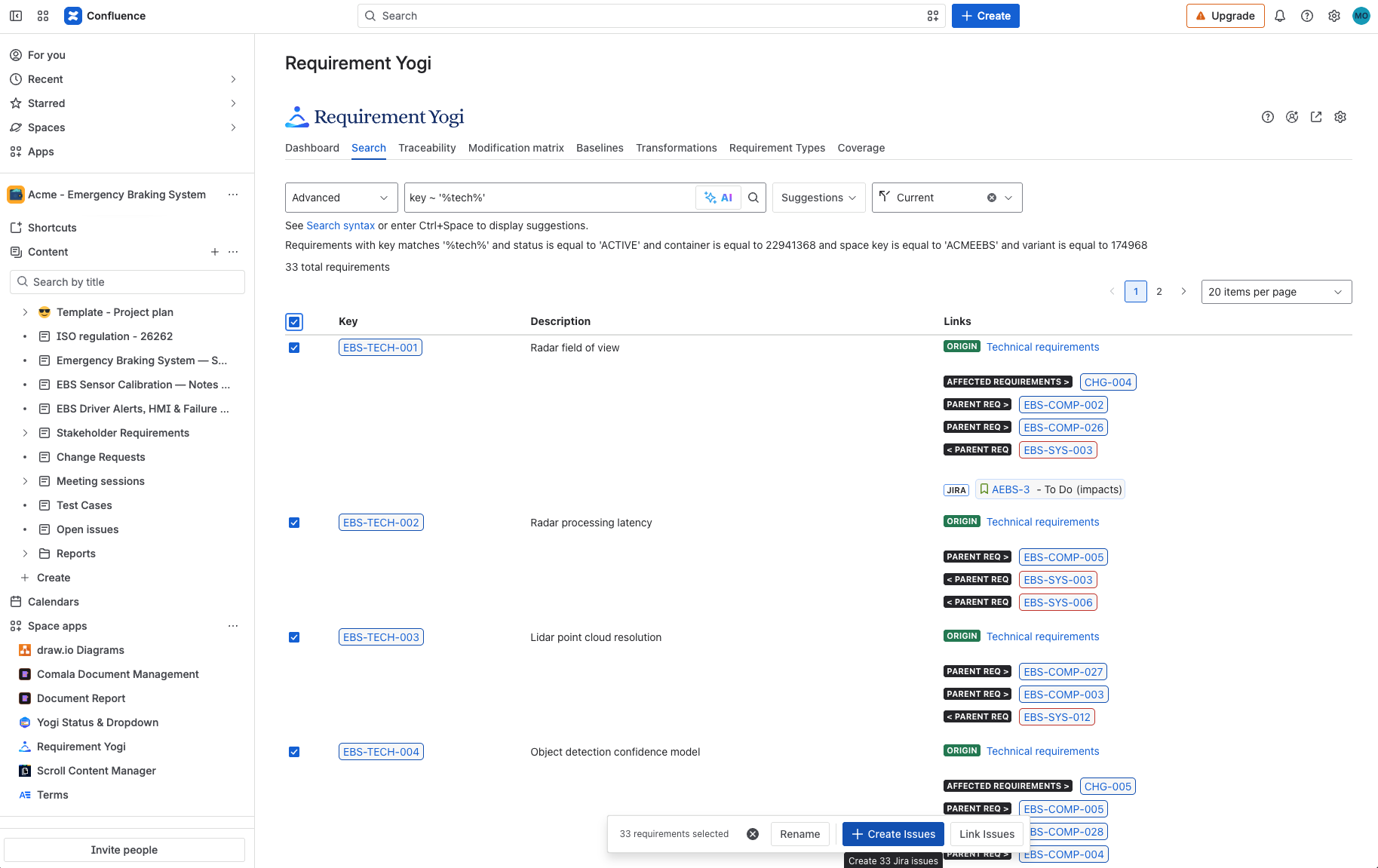Switch to the Traceability tab

[427, 148]
